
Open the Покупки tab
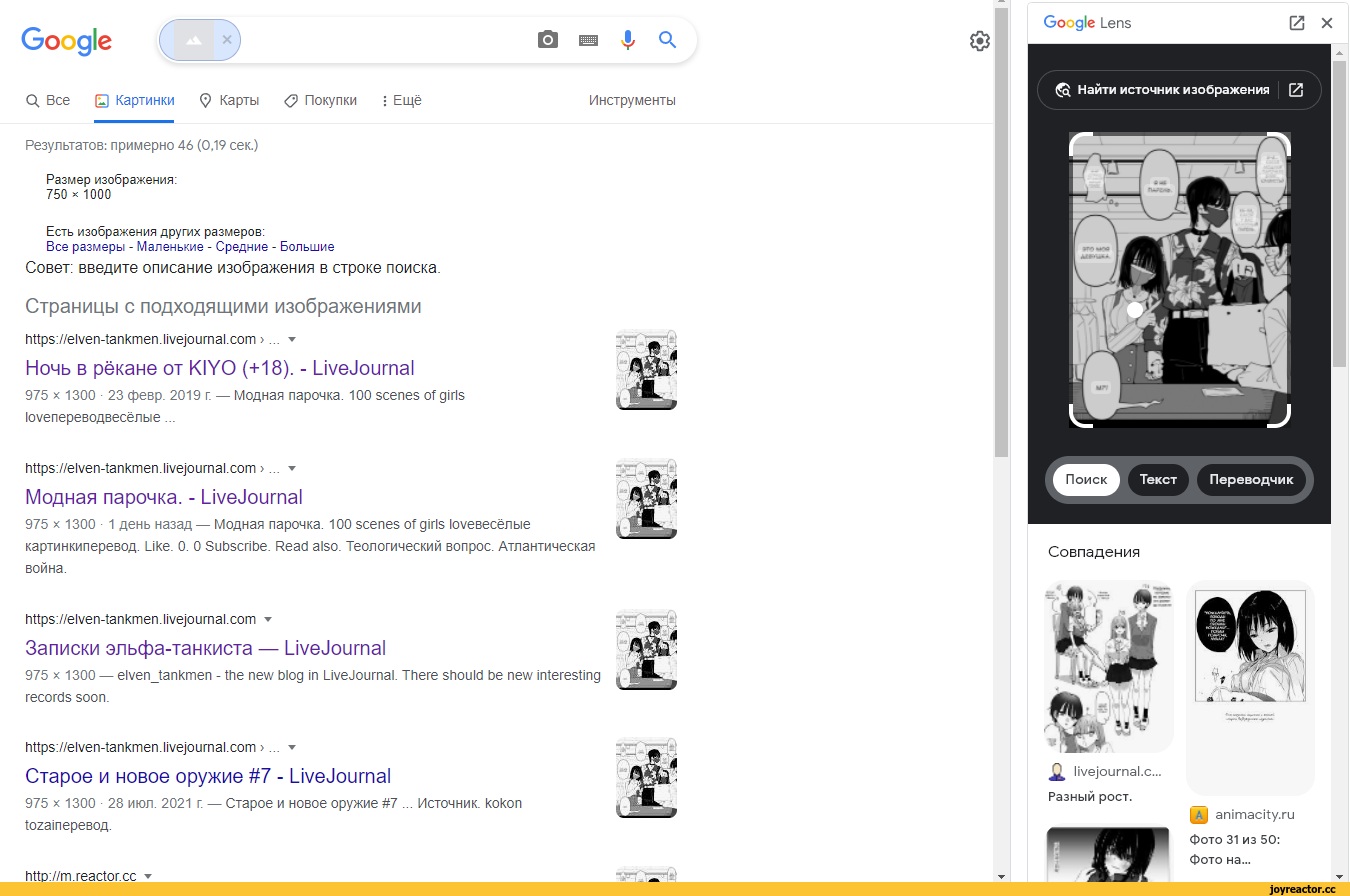(320, 100)
